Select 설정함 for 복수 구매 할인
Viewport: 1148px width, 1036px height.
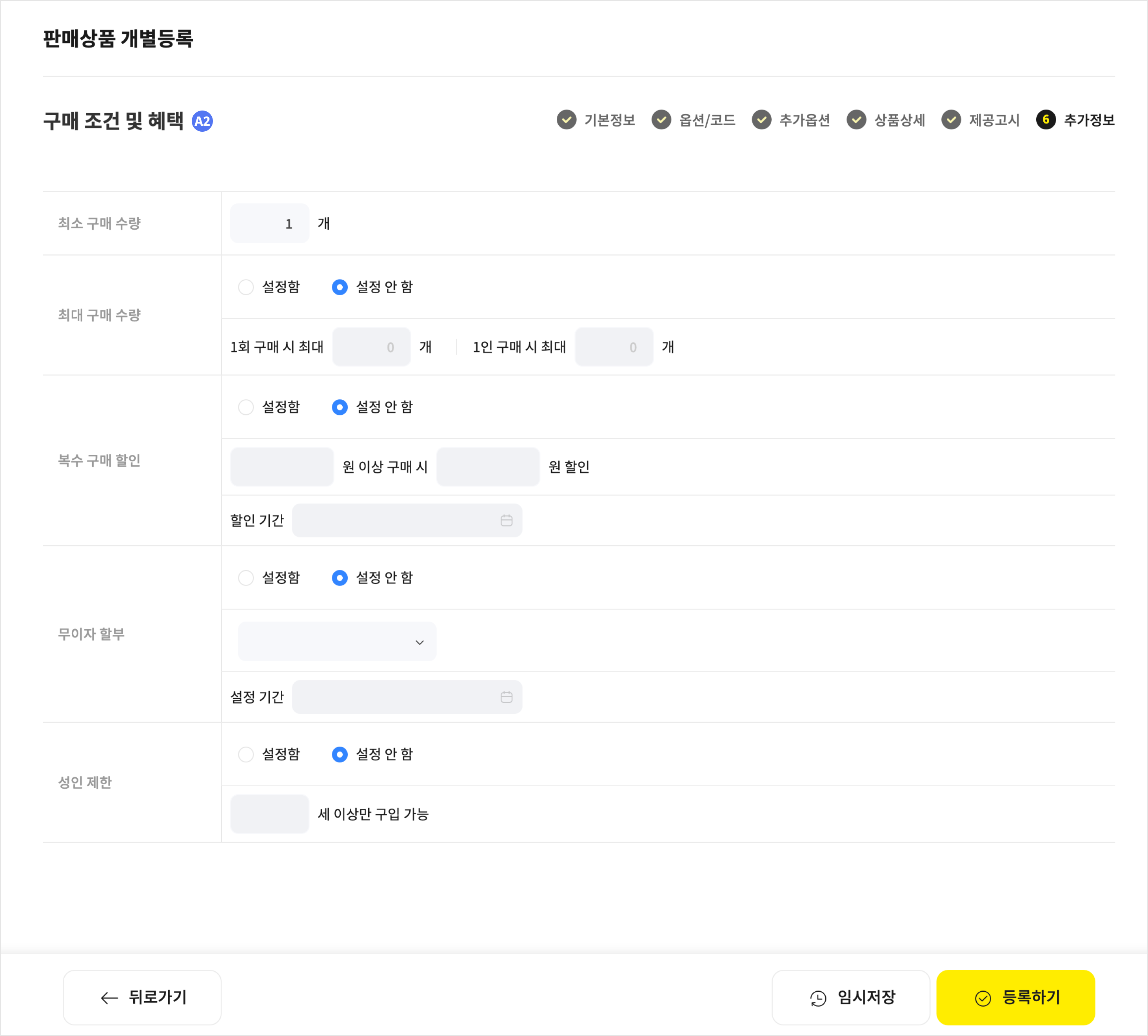click(x=246, y=407)
